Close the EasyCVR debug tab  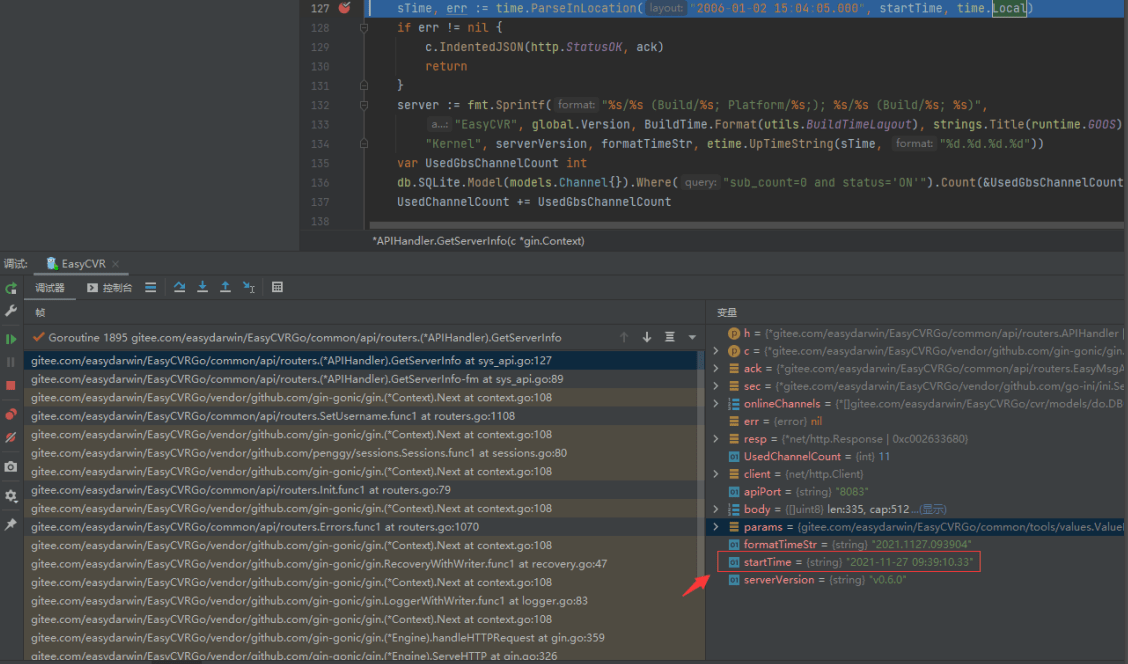tap(115, 264)
